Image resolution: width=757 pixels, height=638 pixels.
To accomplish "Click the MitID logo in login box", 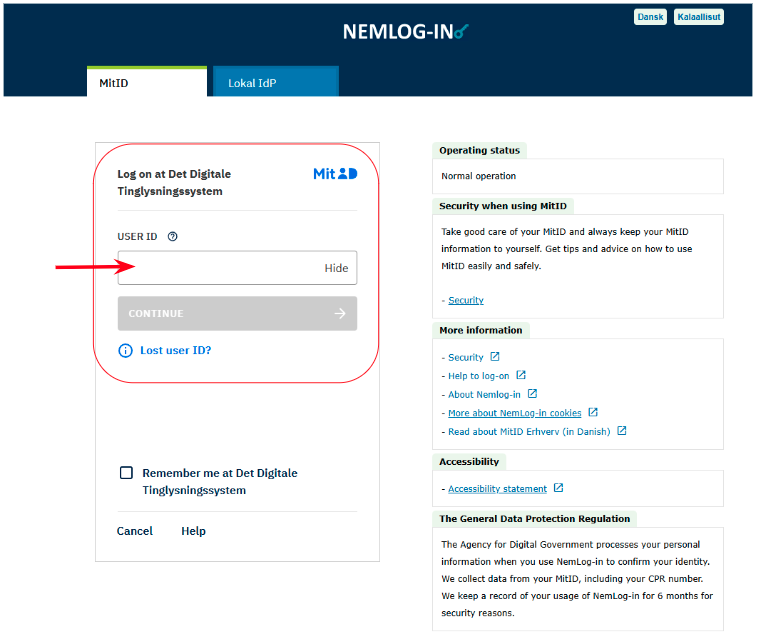I will click(x=335, y=174).
